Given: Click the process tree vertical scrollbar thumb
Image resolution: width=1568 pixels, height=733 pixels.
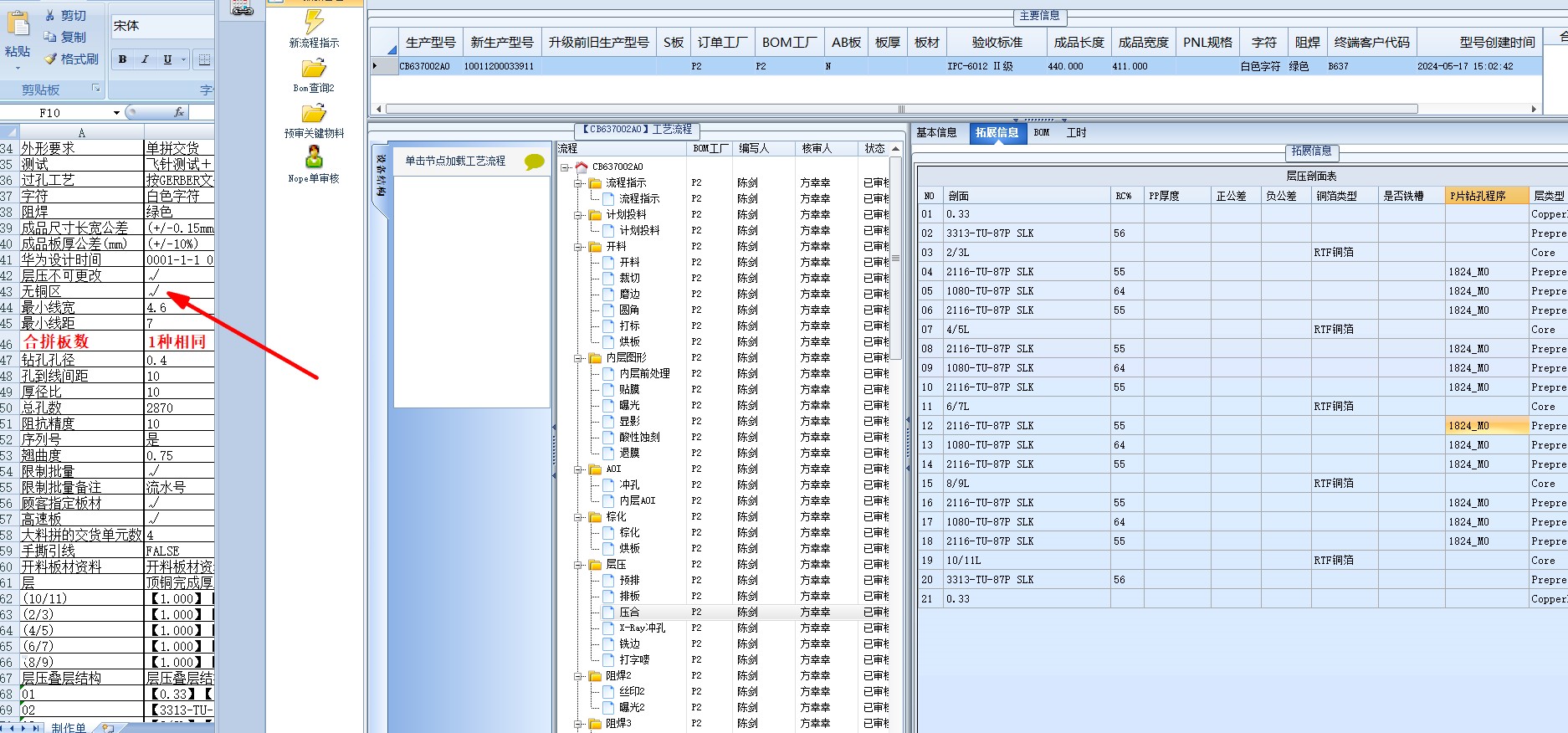Looking at the screenshot, I should coord(895,258).
